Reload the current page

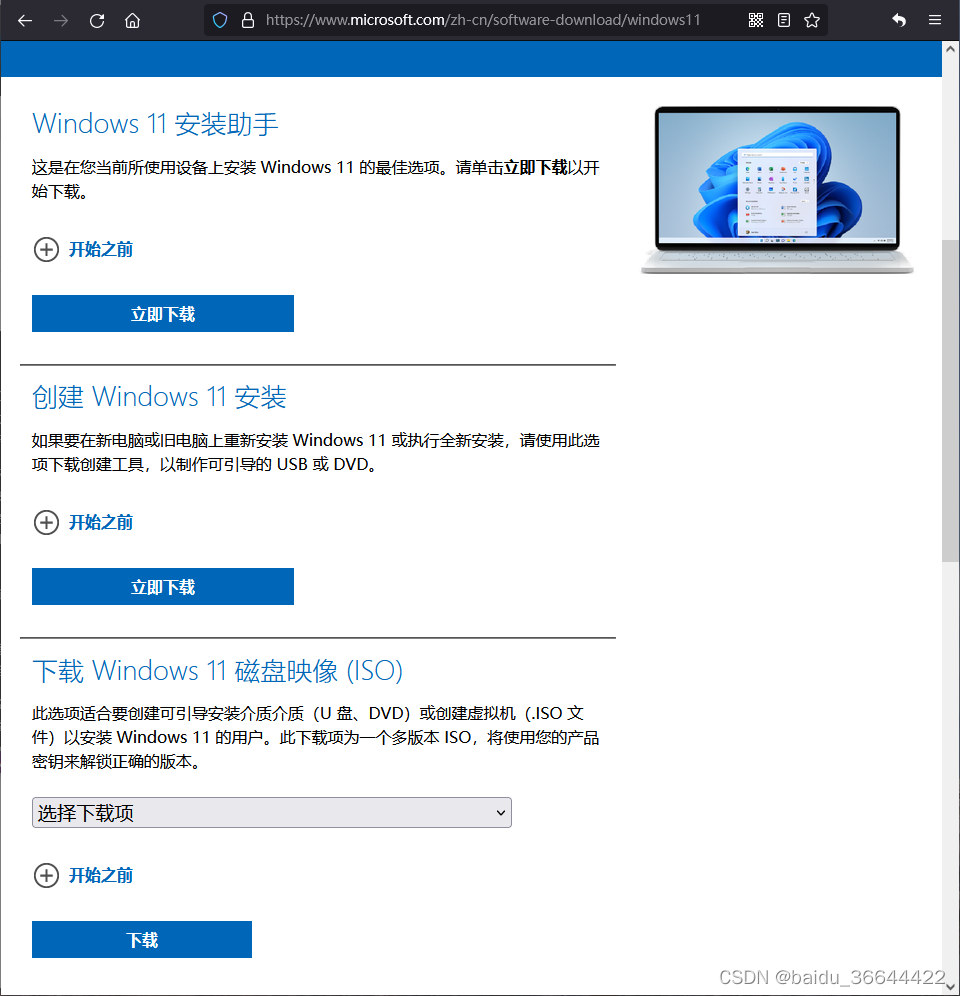pos(97,20)
